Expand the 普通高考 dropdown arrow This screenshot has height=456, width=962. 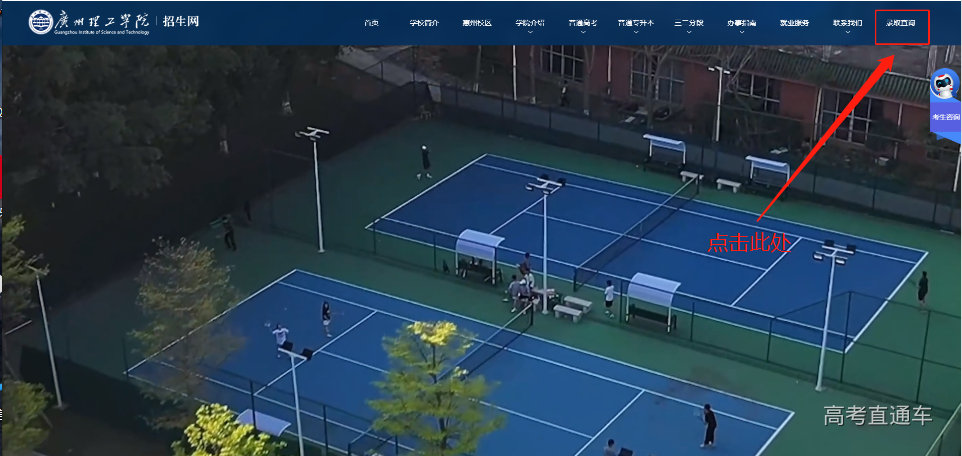coord(583,31)
